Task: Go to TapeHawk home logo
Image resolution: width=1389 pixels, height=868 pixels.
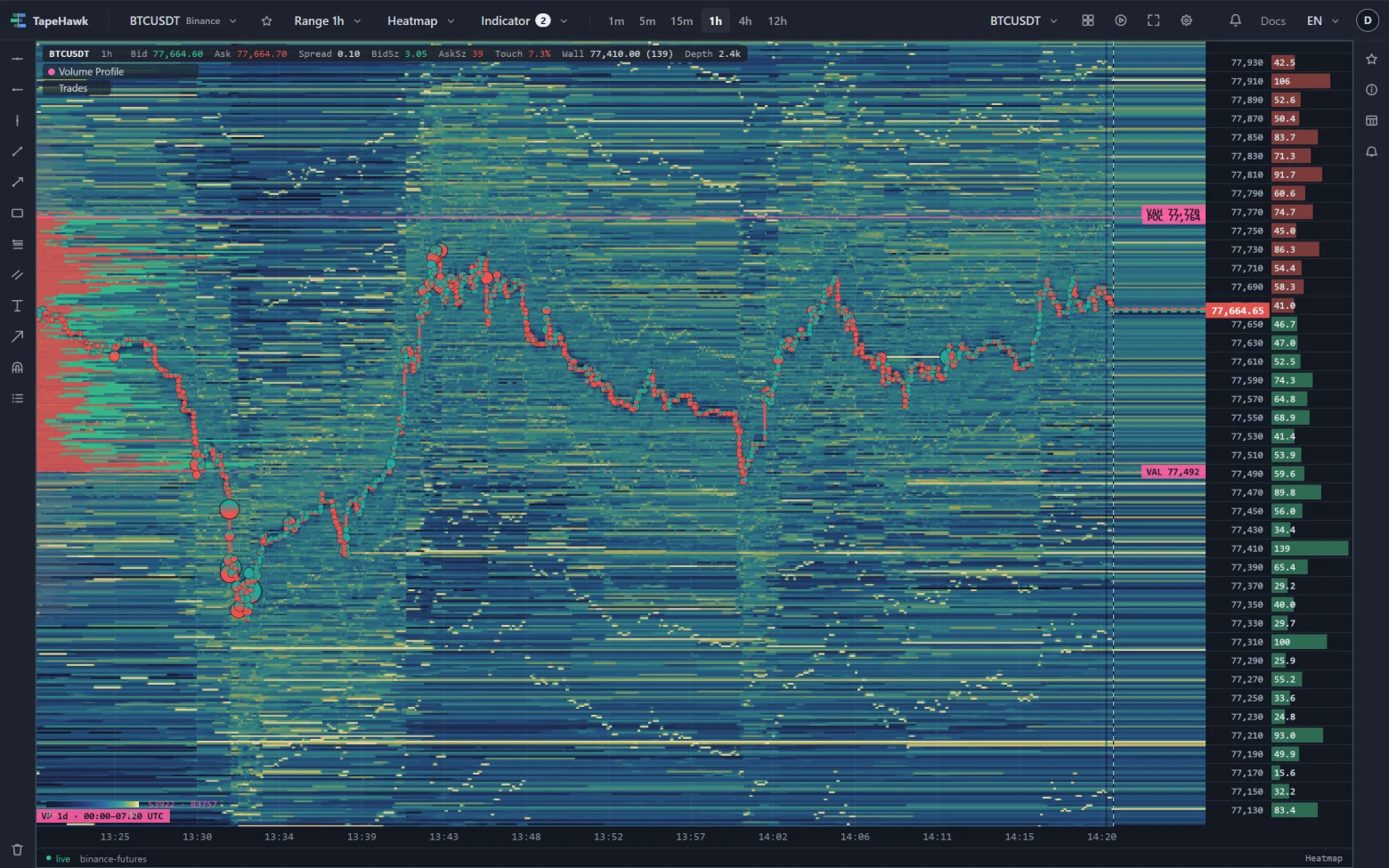Action: point(50,20)
